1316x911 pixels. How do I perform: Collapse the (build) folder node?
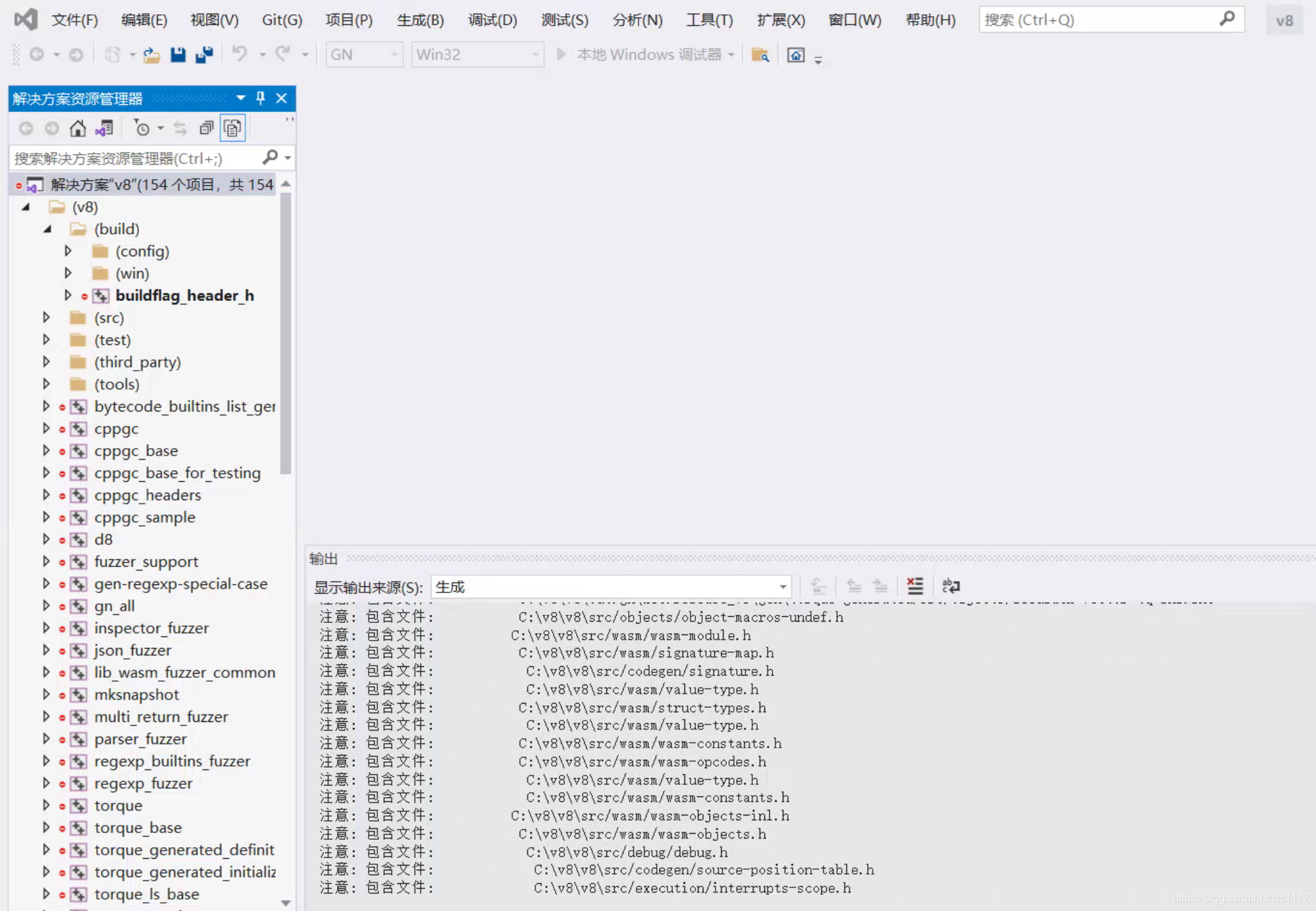point(47,229)
